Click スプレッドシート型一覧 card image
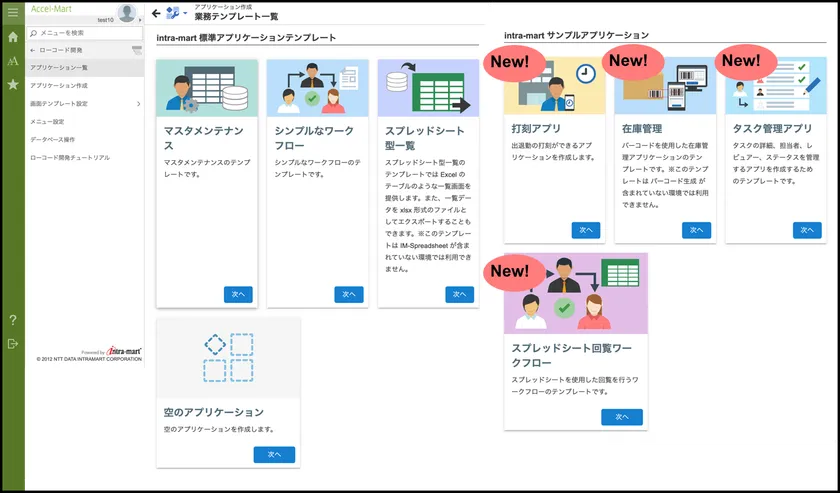This screenshot has height=493, width=840. coord(428,88)
